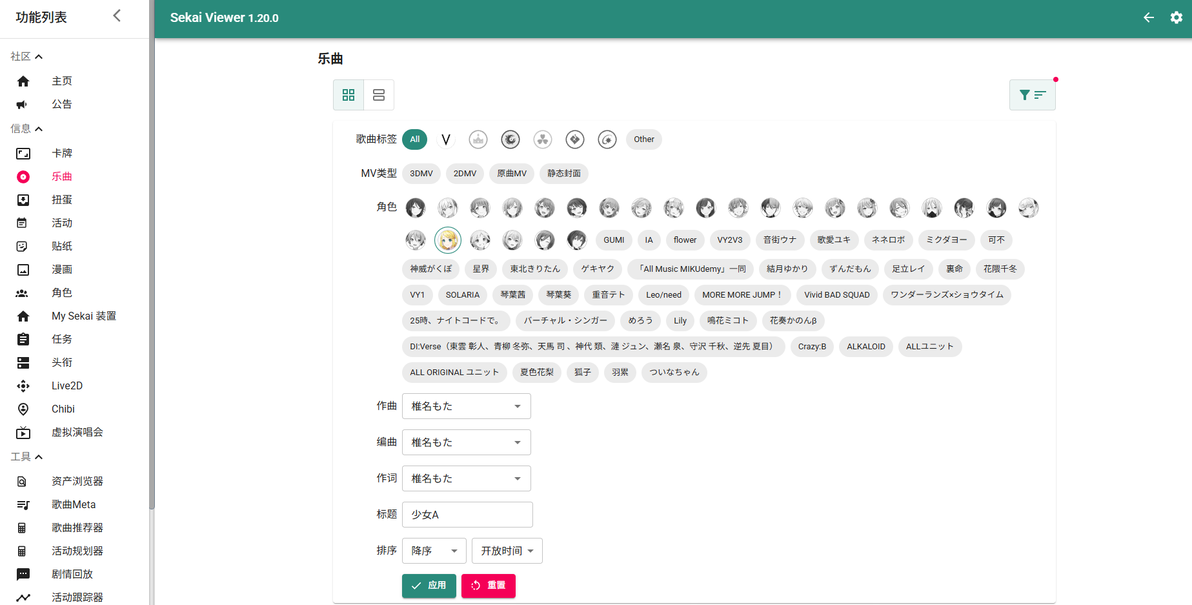
Task: Open settings gear in top bar
Action: pyautogui.click(x=1176, y=17)
